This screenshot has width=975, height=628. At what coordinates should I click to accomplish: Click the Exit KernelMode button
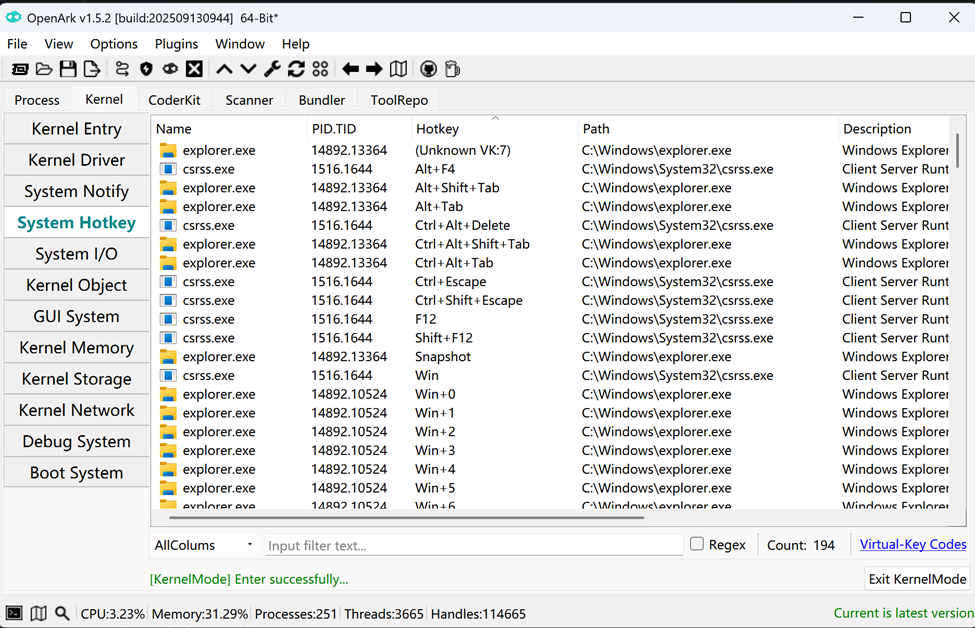click(x=917, y=579)
